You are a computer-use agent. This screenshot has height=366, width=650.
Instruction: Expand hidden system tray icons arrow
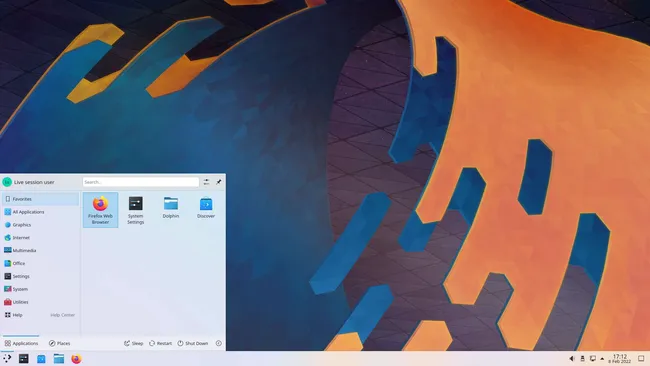click(x=602, y=359)
